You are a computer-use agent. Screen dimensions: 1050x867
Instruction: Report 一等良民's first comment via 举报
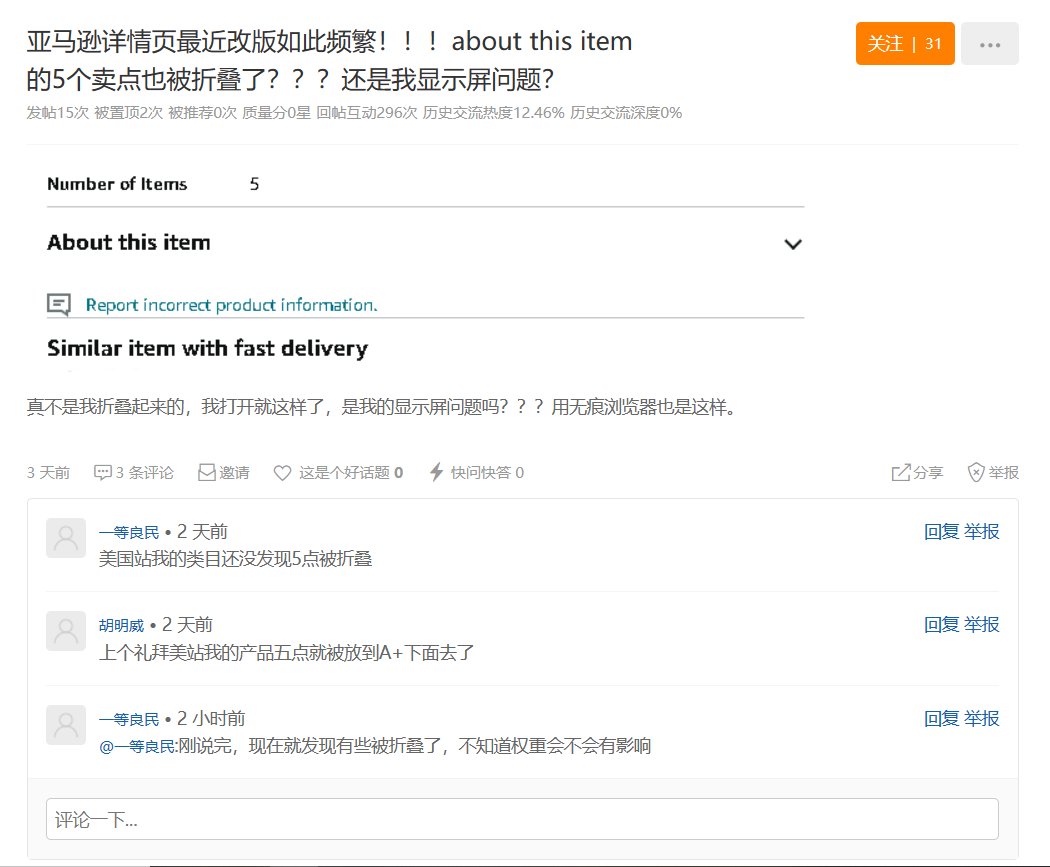(980, 531)
